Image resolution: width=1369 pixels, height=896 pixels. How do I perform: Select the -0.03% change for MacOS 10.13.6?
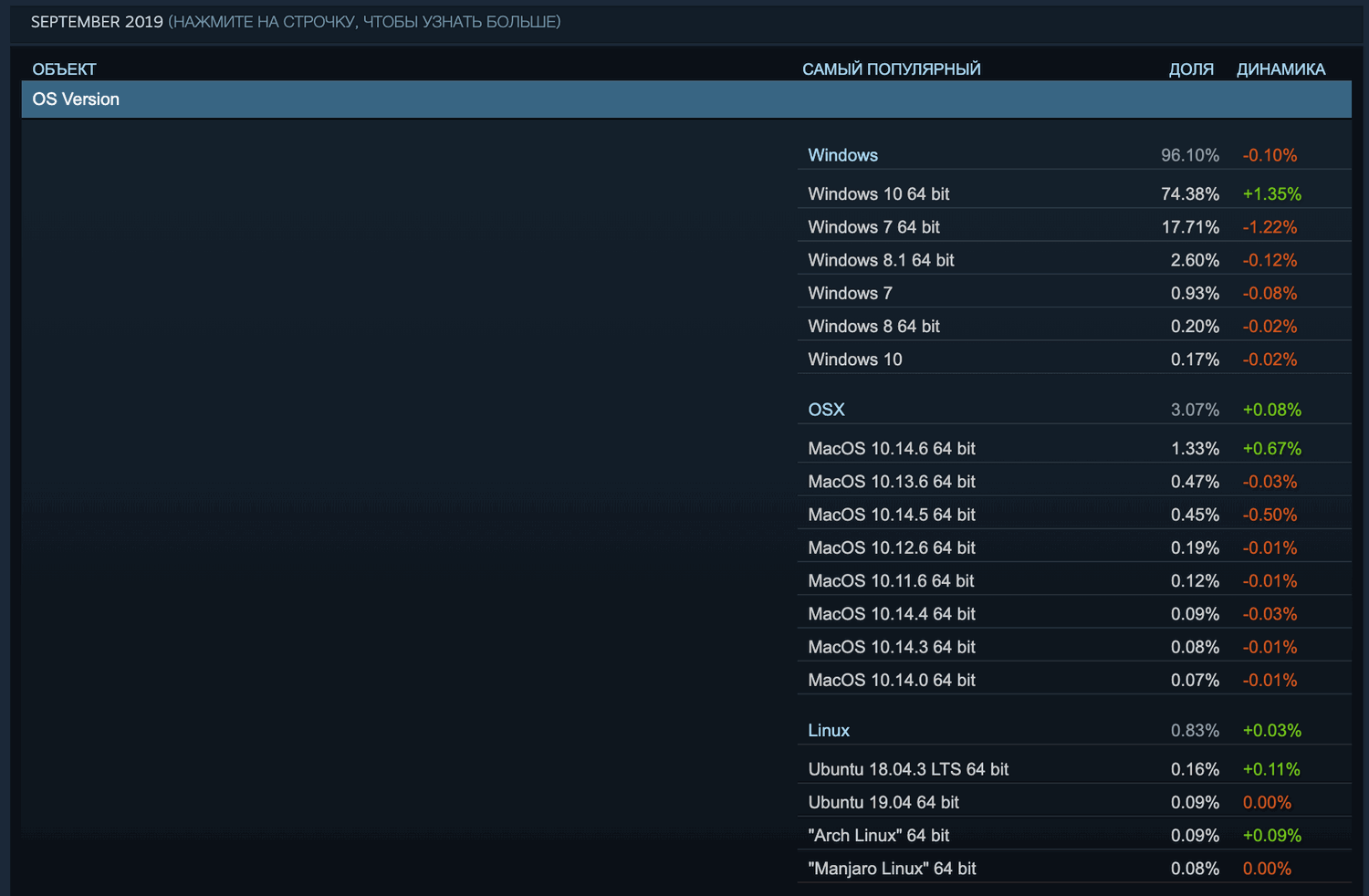click(x=1270, y=481)
